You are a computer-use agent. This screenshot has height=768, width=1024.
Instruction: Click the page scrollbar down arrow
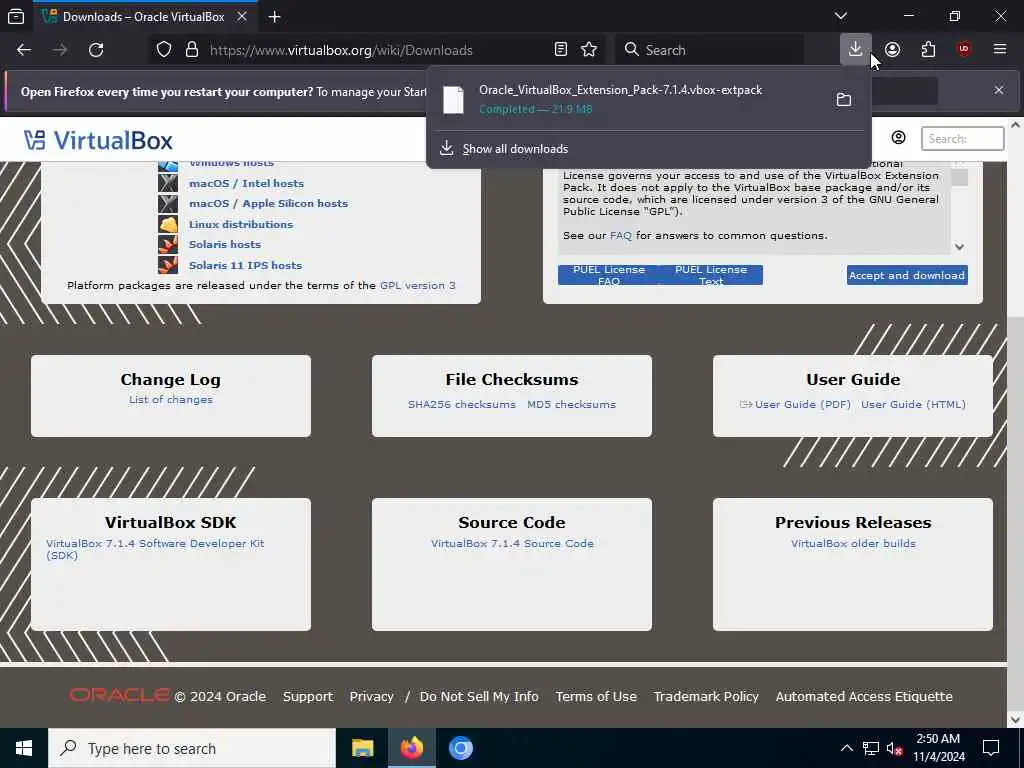1016,720
